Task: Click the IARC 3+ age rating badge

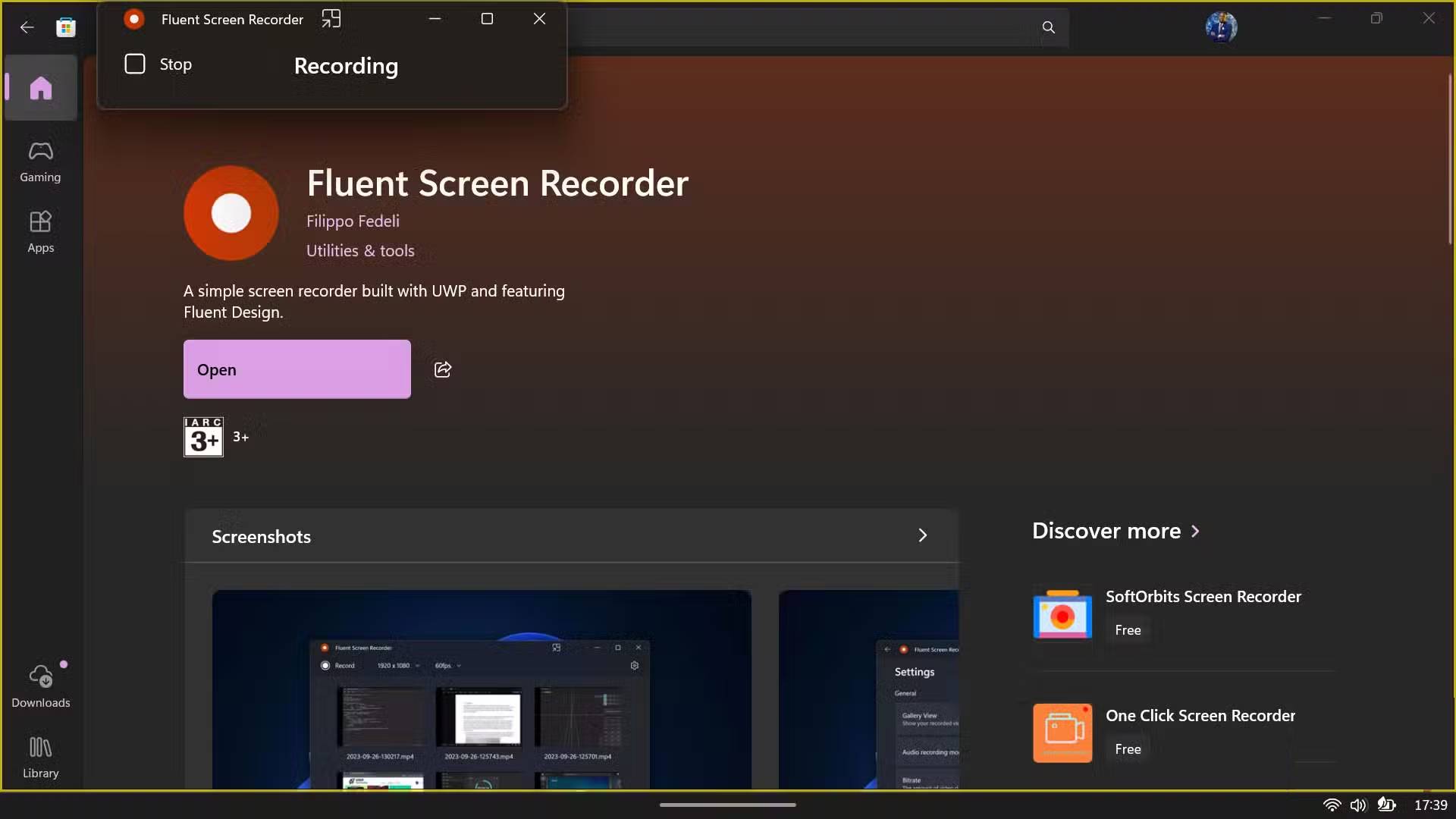Action: (203, 437)
